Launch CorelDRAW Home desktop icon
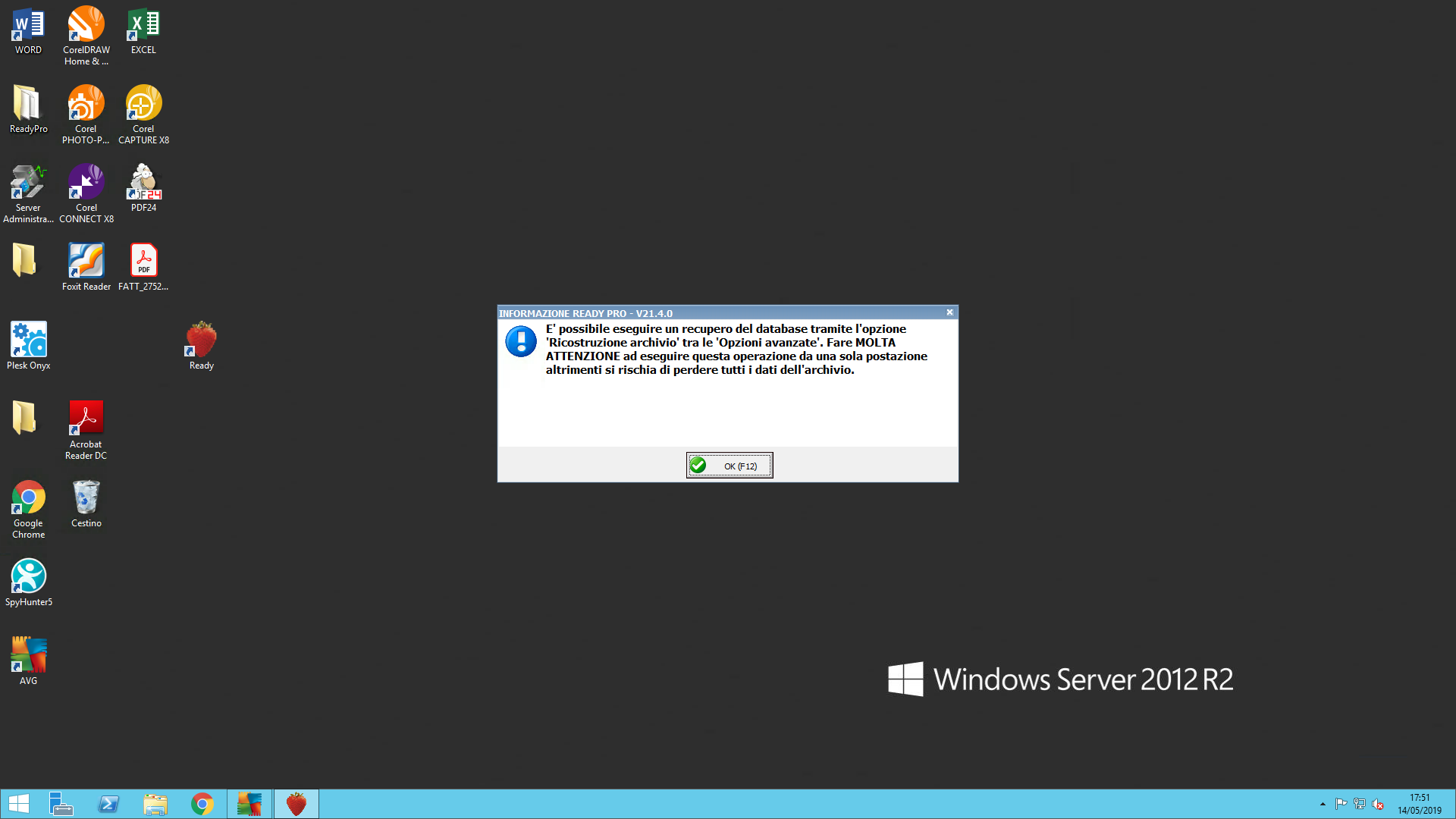1456x819 pixels. tap(86, 36)
